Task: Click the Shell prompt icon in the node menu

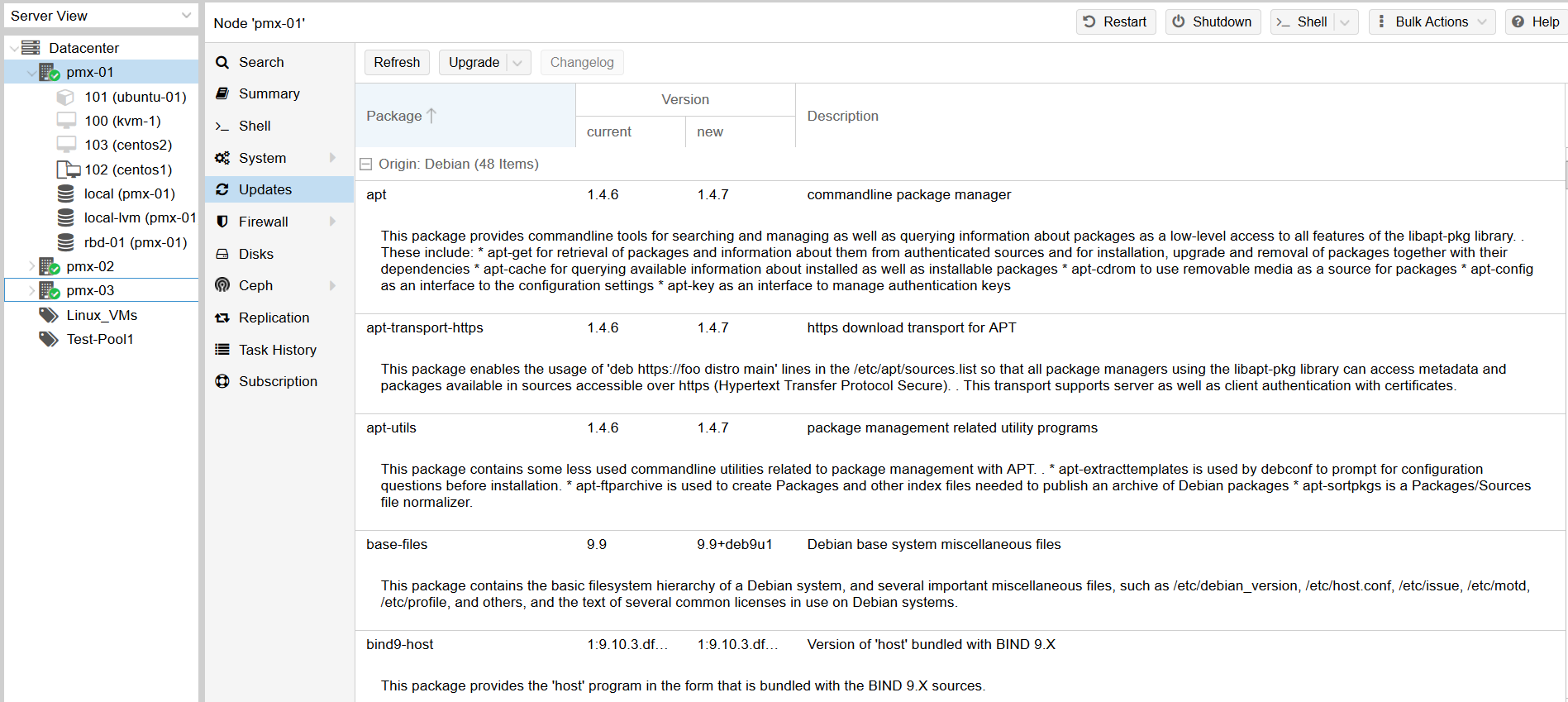Action: pos(222,126)
